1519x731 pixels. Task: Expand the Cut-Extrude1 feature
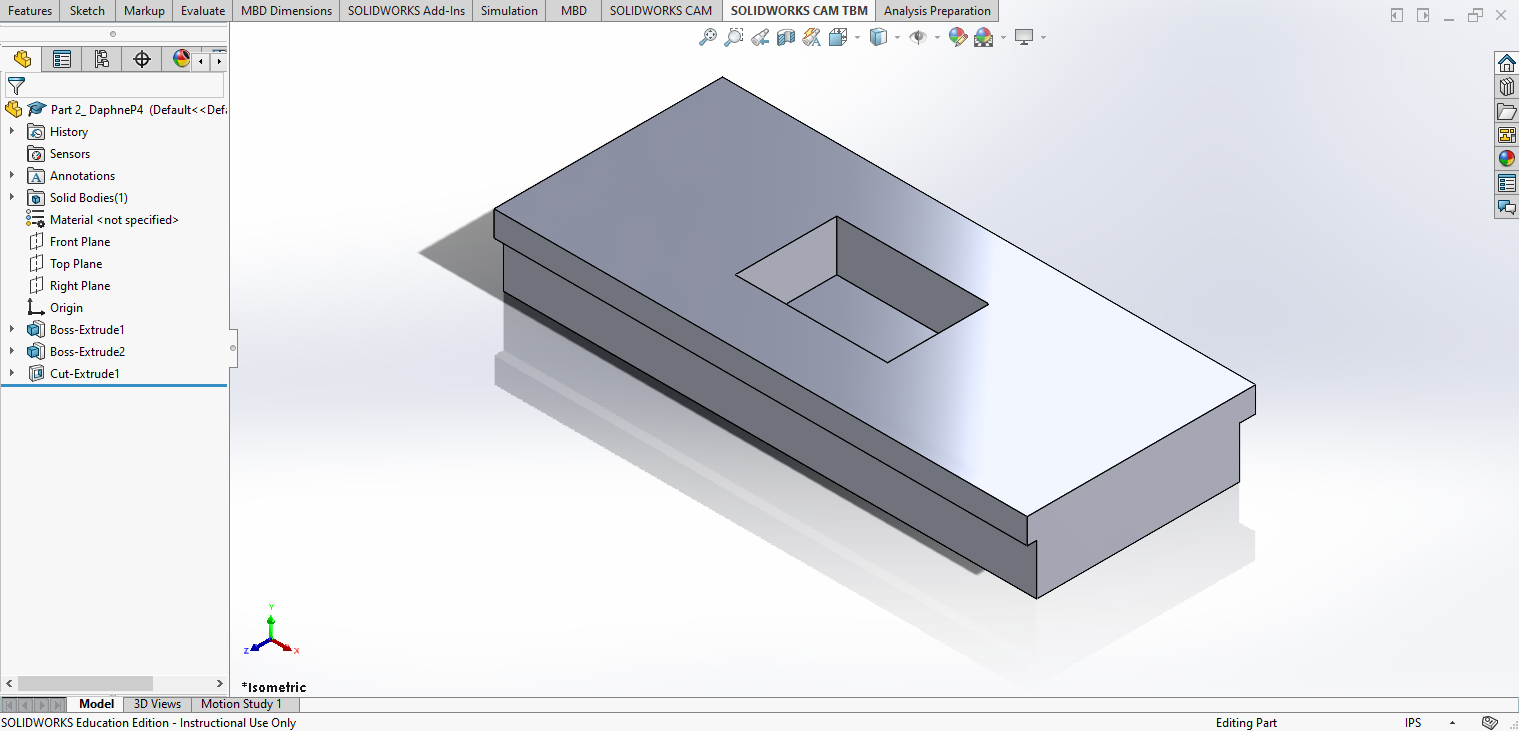coord(12,373)
